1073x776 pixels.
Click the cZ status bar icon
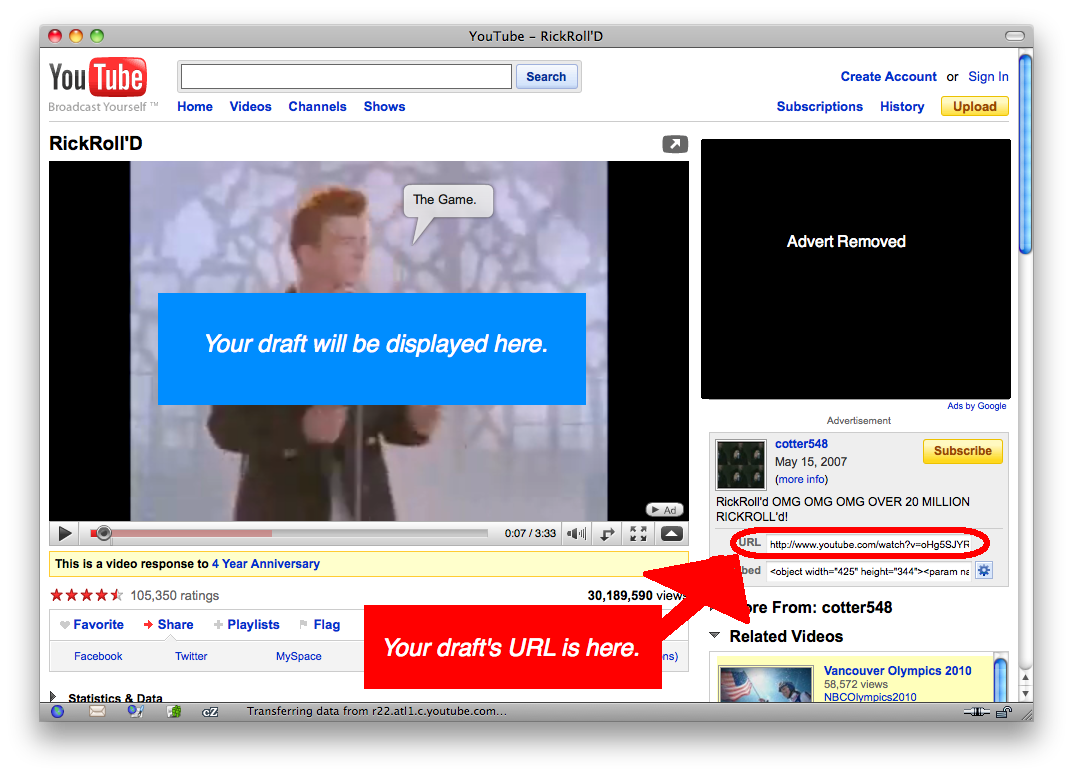[x=210, y=712]
